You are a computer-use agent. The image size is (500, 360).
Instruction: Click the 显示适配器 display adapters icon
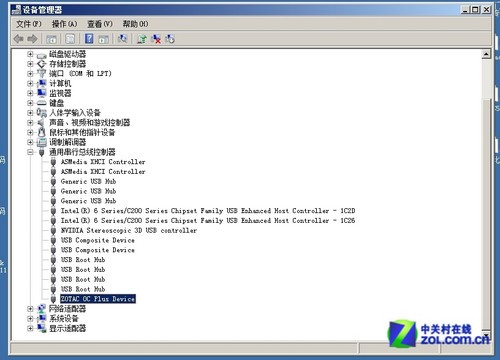pyautogui.click(x=41, y=328)
